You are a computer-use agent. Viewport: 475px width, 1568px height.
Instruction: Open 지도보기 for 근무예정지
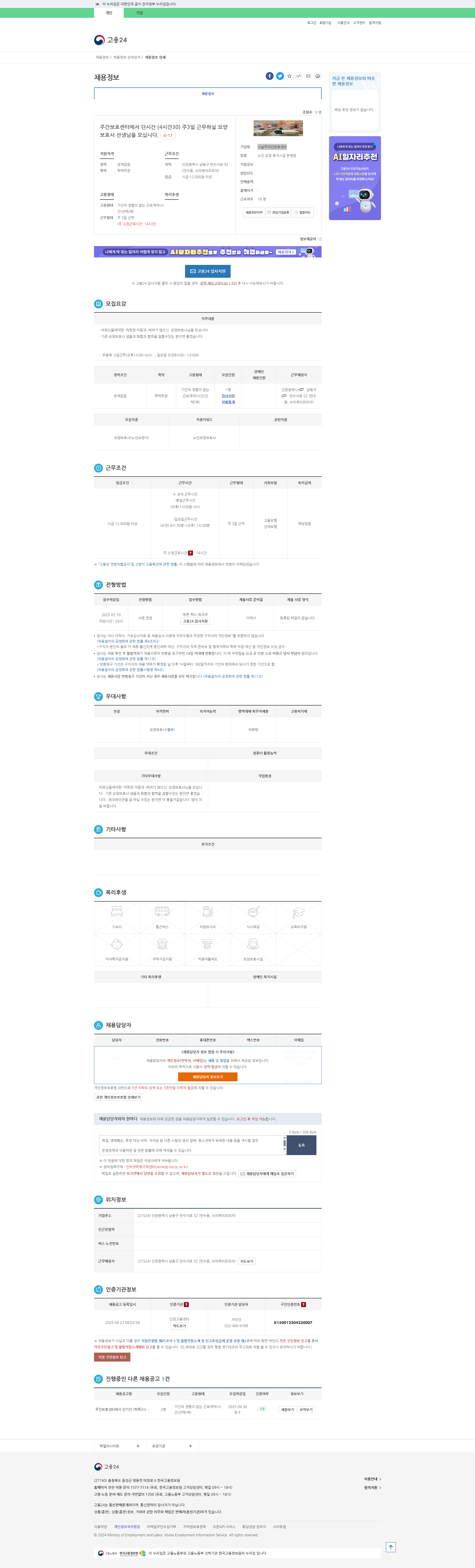coord(246,1261)
